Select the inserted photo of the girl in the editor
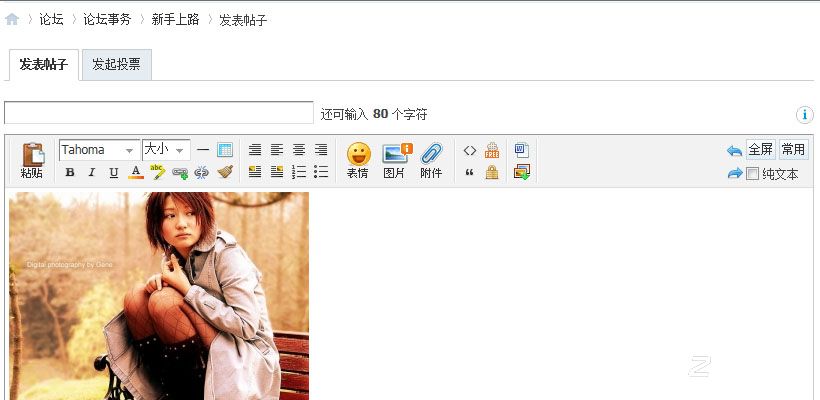Image resolution: width=820 pixels, height=400 pixels. click(159, 296)
